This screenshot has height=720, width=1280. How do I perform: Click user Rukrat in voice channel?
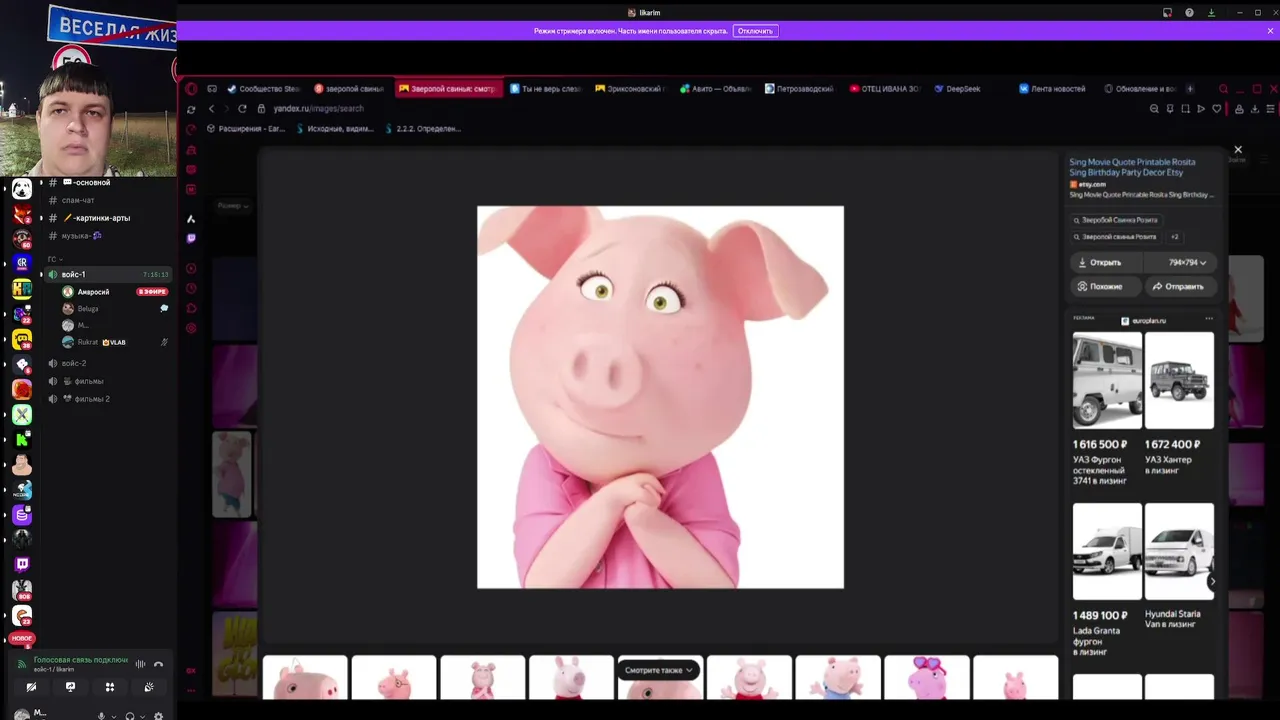[113, 342]
